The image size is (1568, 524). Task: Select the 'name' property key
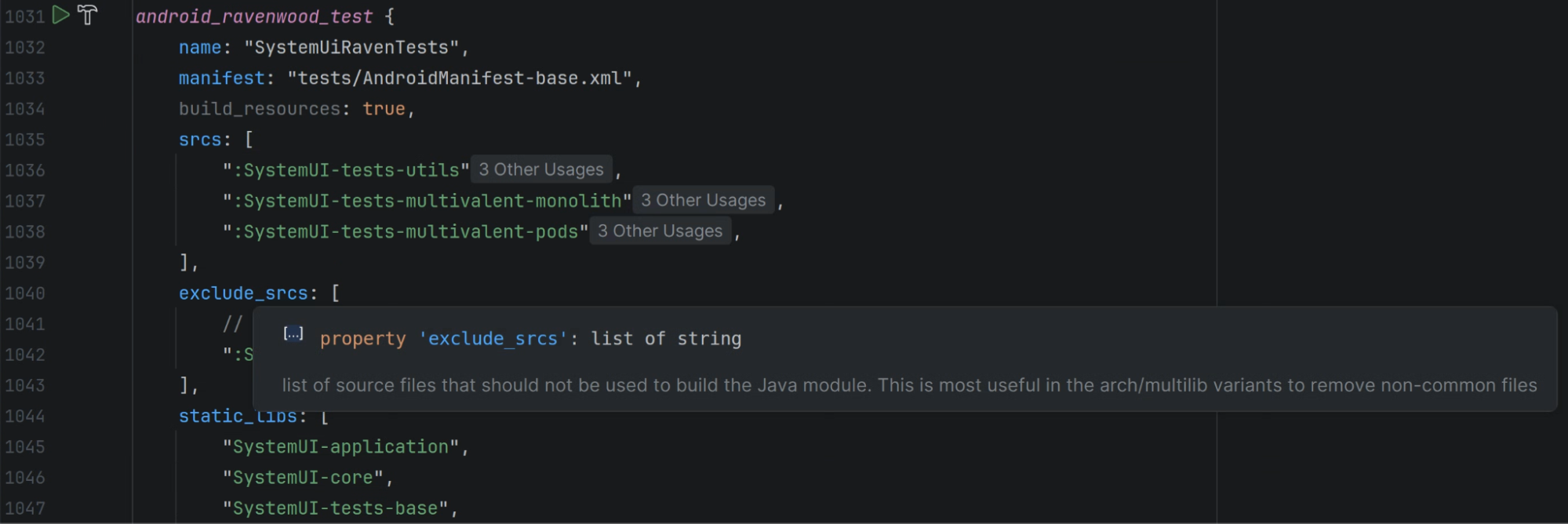200,47
